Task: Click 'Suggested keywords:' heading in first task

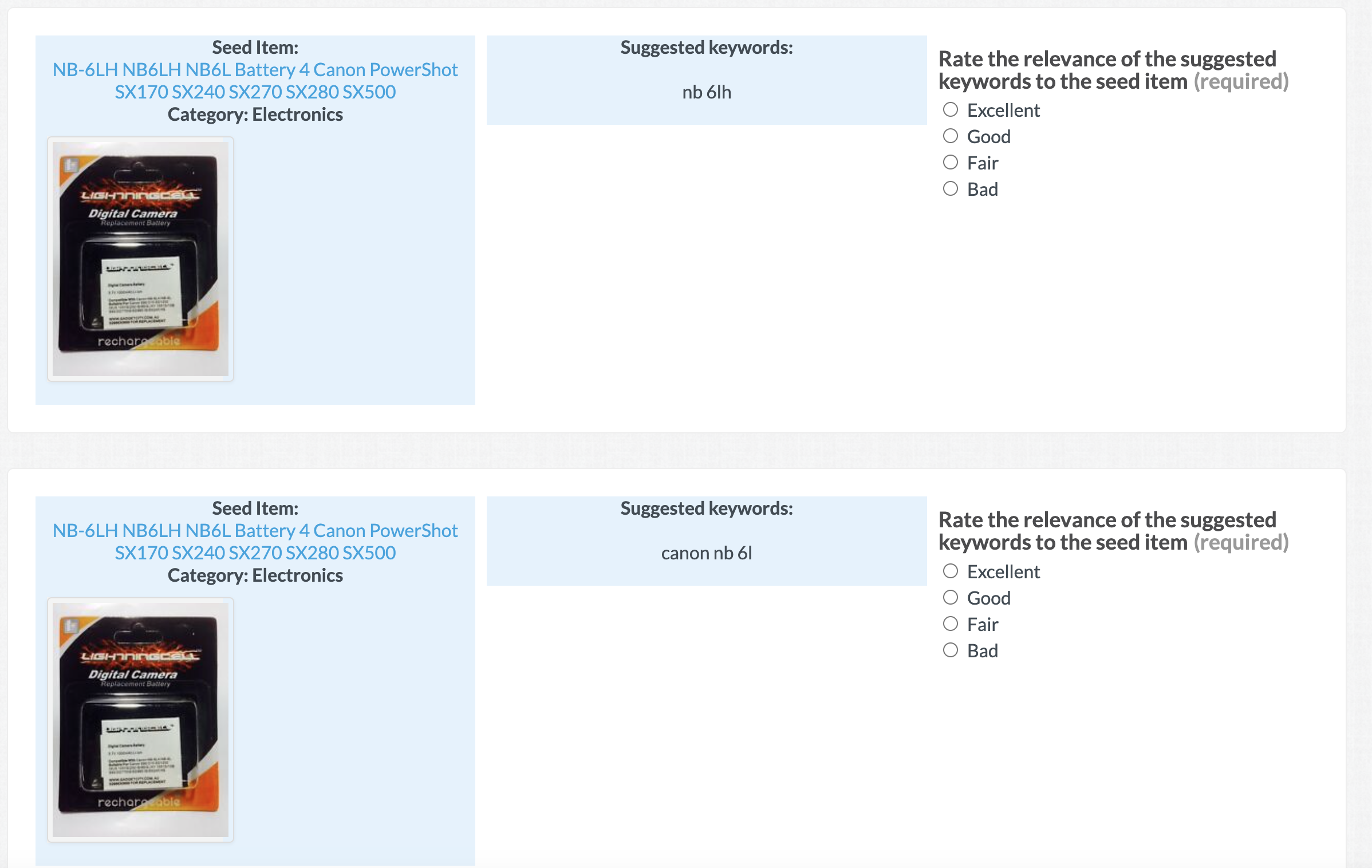Action: 707,48
